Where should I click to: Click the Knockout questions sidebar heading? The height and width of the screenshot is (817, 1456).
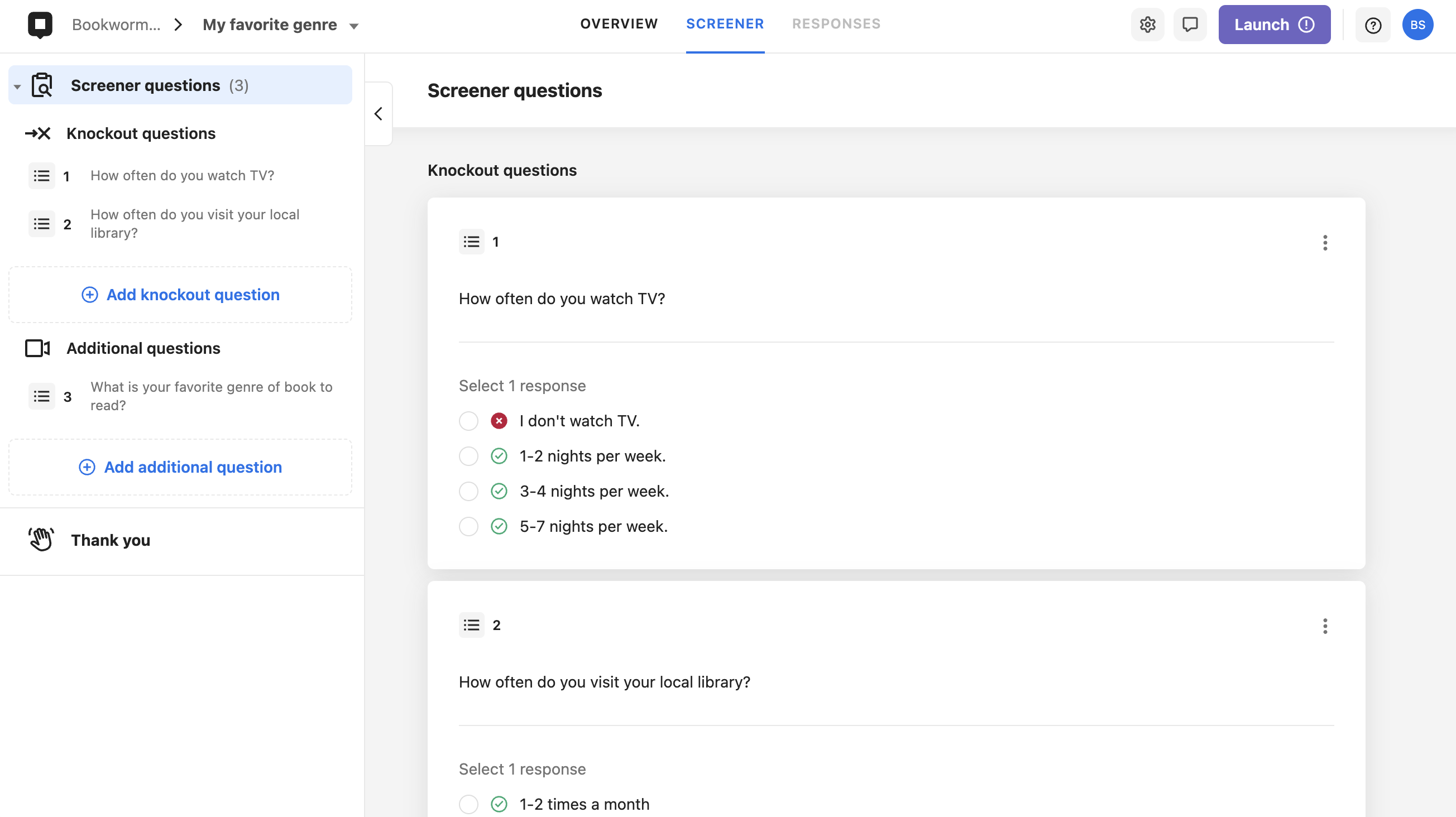tap(141, 134)
